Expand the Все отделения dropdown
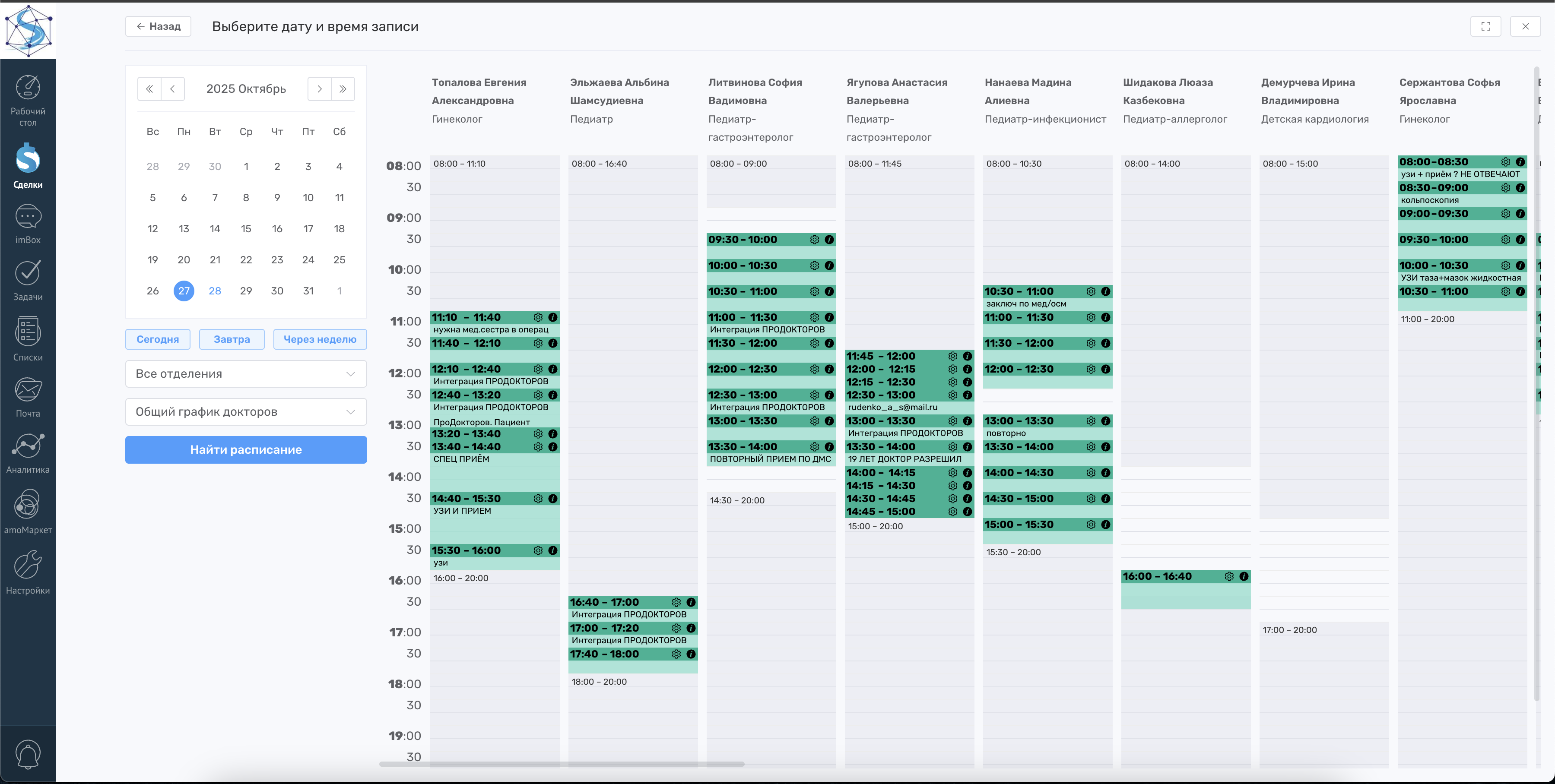 (x=246, y=373)
